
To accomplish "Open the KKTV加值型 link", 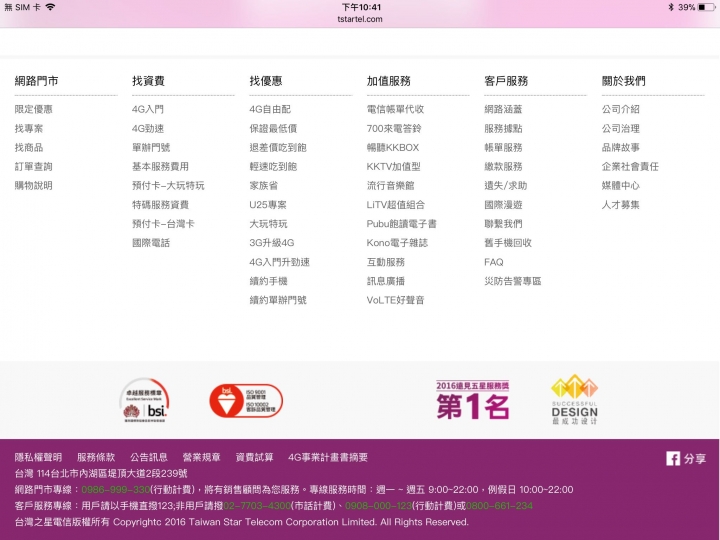I will pyautogui.click(x=394, y=167).
